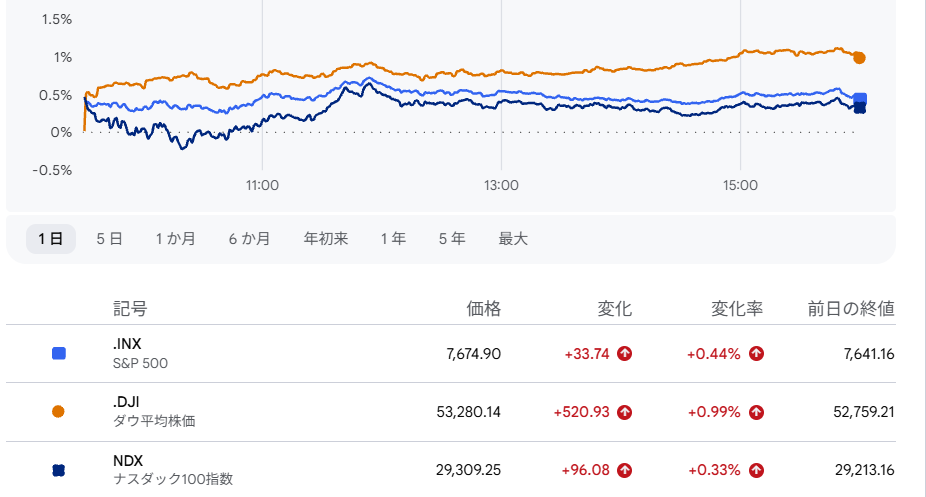Select the 最大 range tab

coord(513,239)
